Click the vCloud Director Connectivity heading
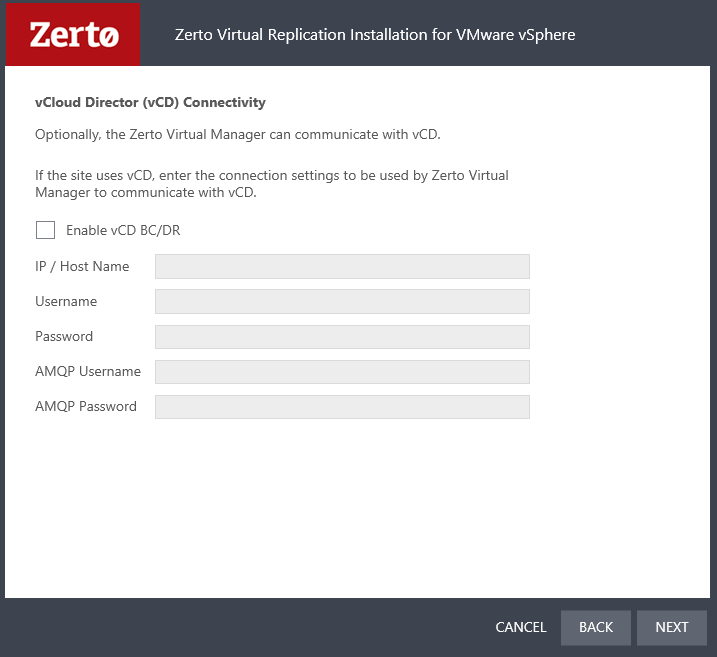Viewport: 717px width, 657px height. [x=150, y=102]
